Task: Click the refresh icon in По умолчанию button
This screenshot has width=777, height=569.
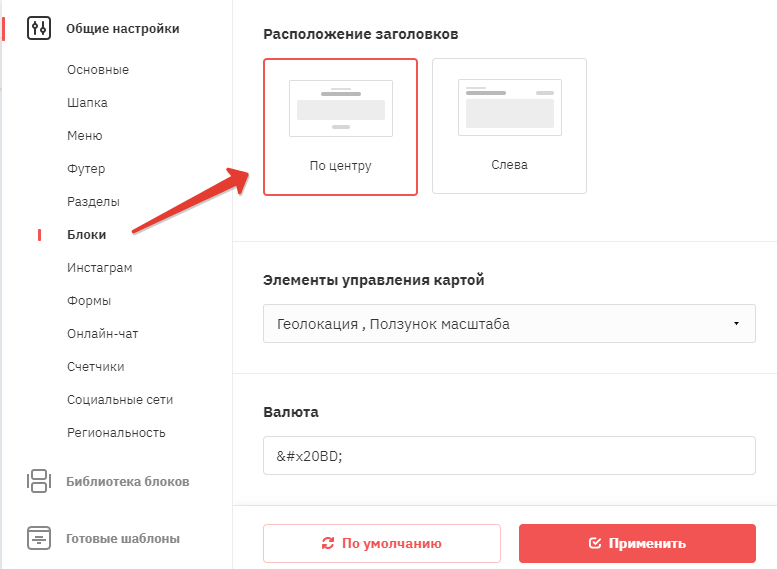Action: [x=328, y=543]
